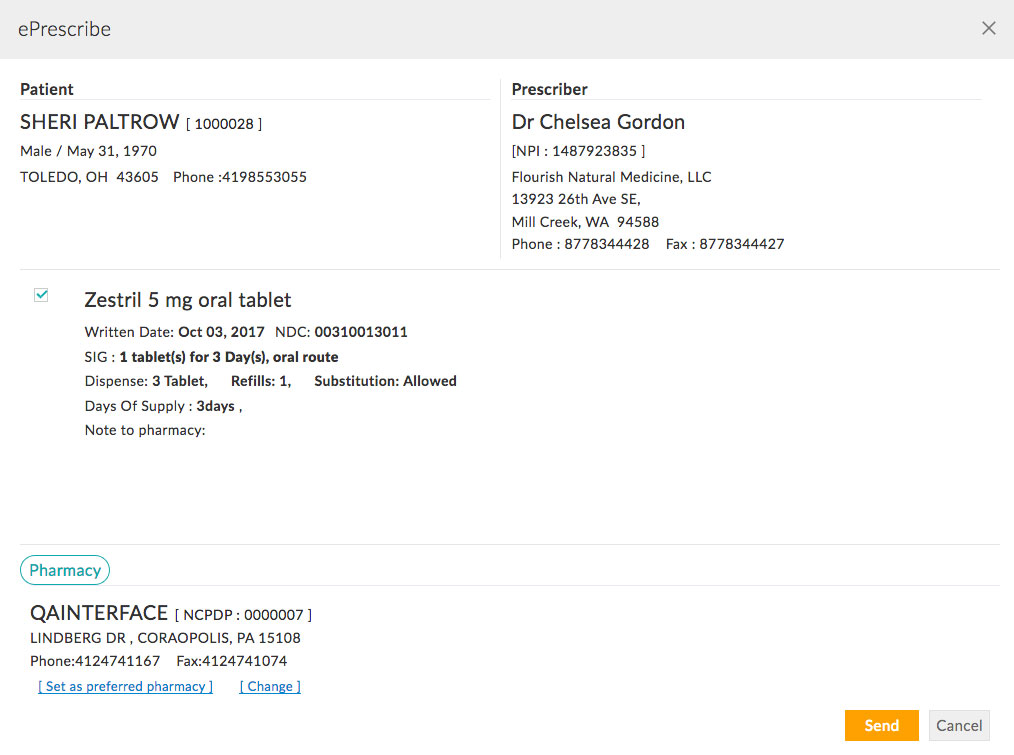
Task: Click the SIG instructions text
Action: (228, 357)
